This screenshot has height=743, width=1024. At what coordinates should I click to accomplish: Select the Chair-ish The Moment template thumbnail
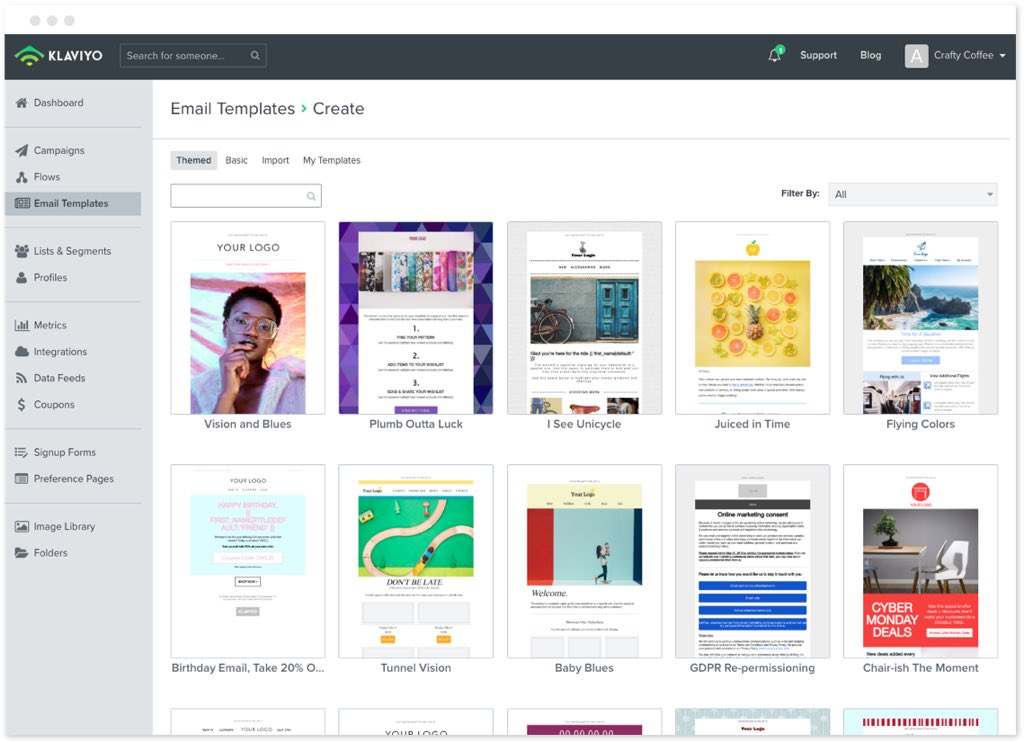pyautogui.click(x=920, y=561)
